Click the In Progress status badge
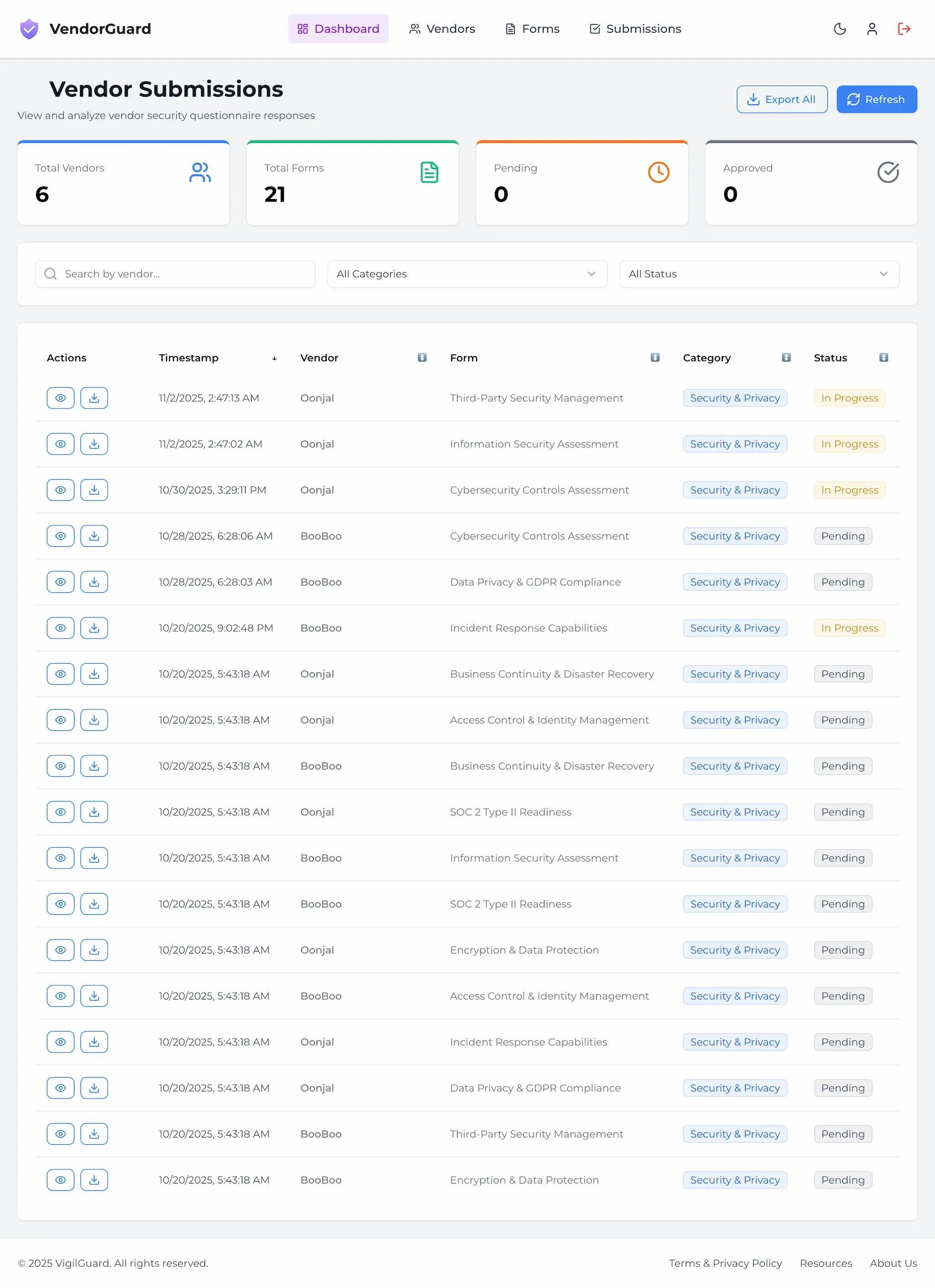This screenshot has width=935, height=1288. point(849,398)
